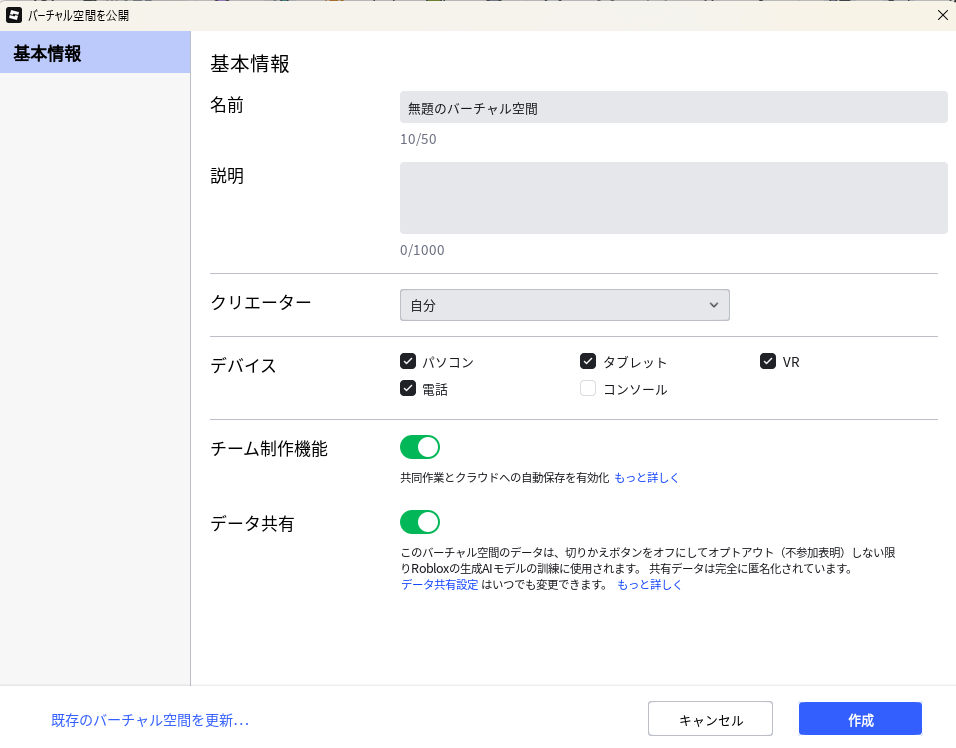Click the コンソール label text
The image size is (956, 748).
pos(635,390)
